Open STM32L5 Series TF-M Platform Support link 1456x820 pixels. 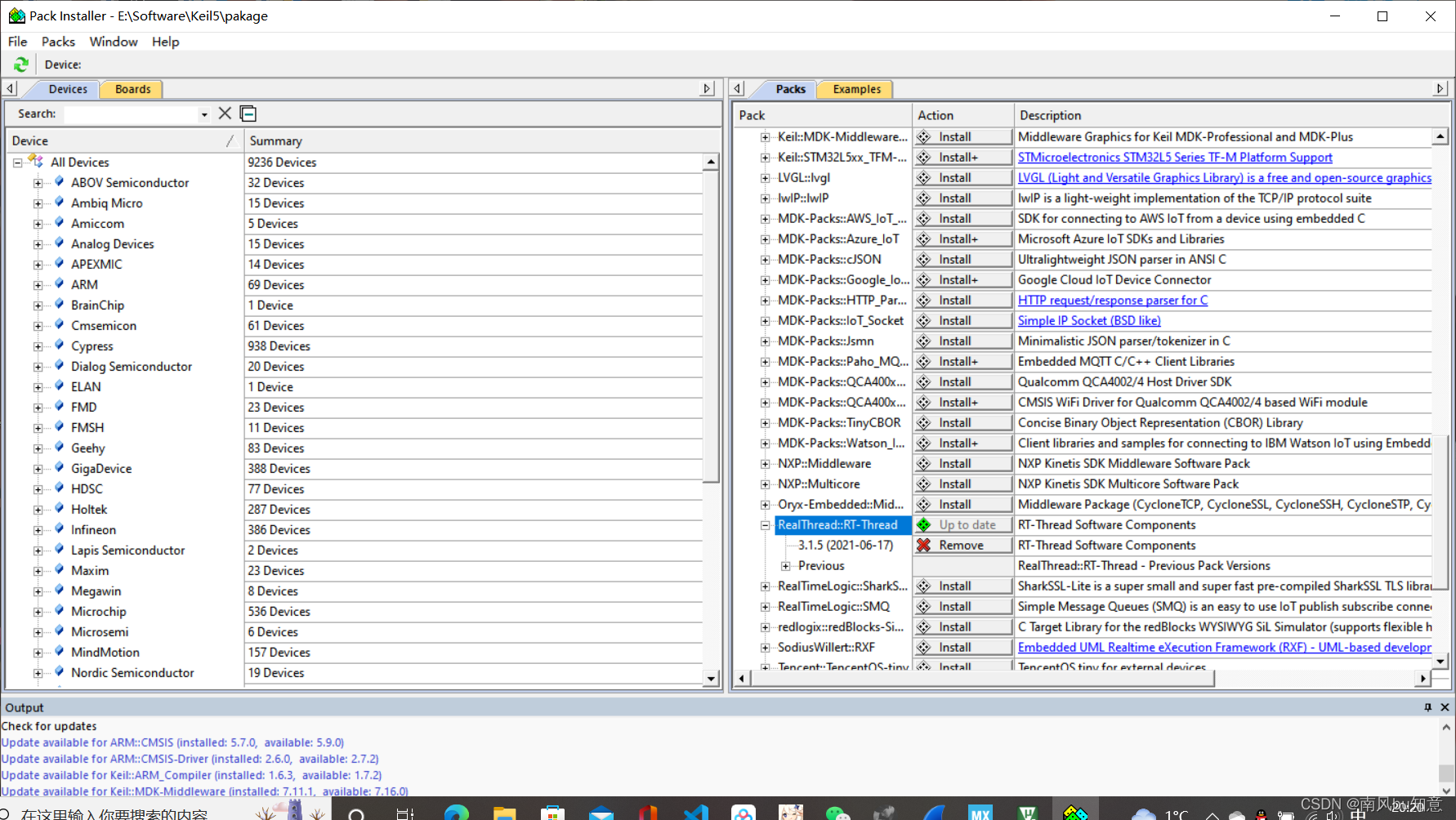pos(1175,157)
